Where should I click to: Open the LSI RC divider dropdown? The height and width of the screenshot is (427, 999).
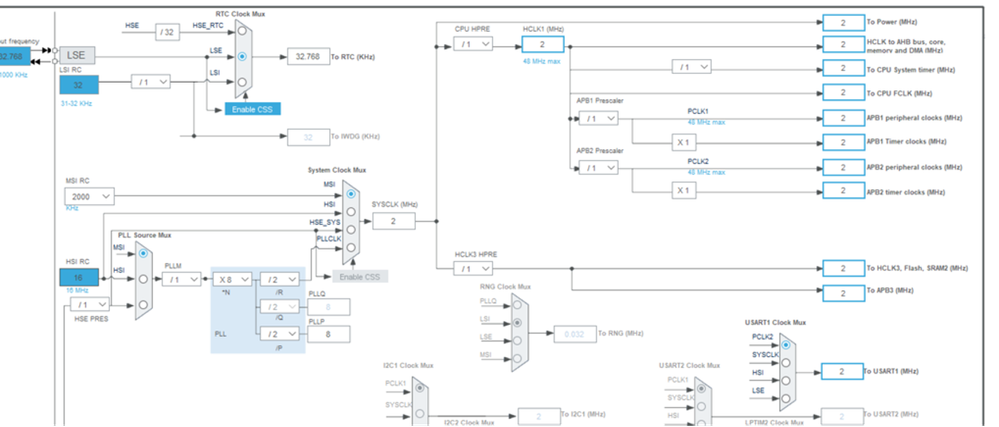tap(151, 82)
